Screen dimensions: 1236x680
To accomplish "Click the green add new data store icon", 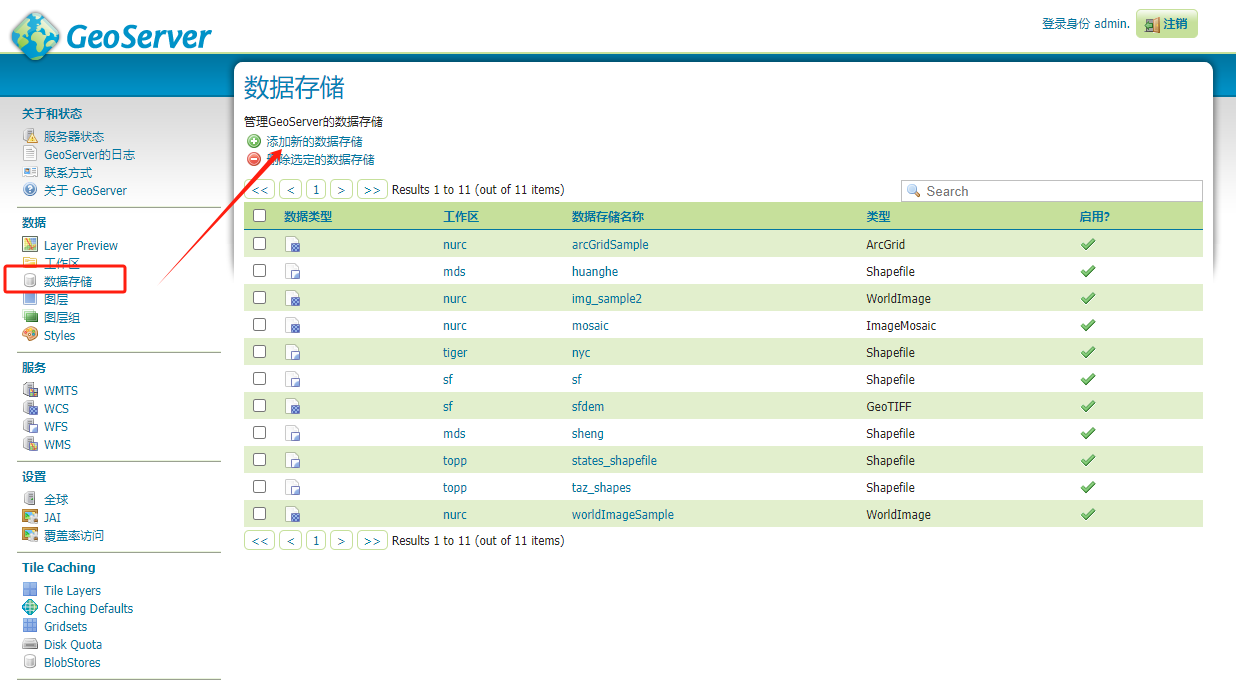I will [253, 142].
